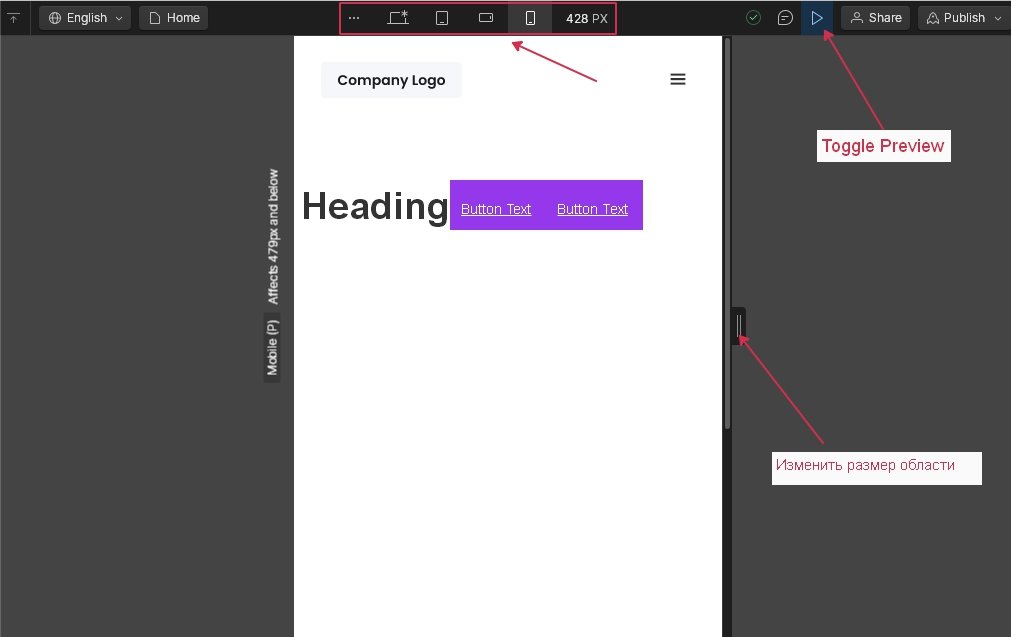Open the English language dropdown
The height and width of the screenshot is (637, 1011).
pos(85,18)
